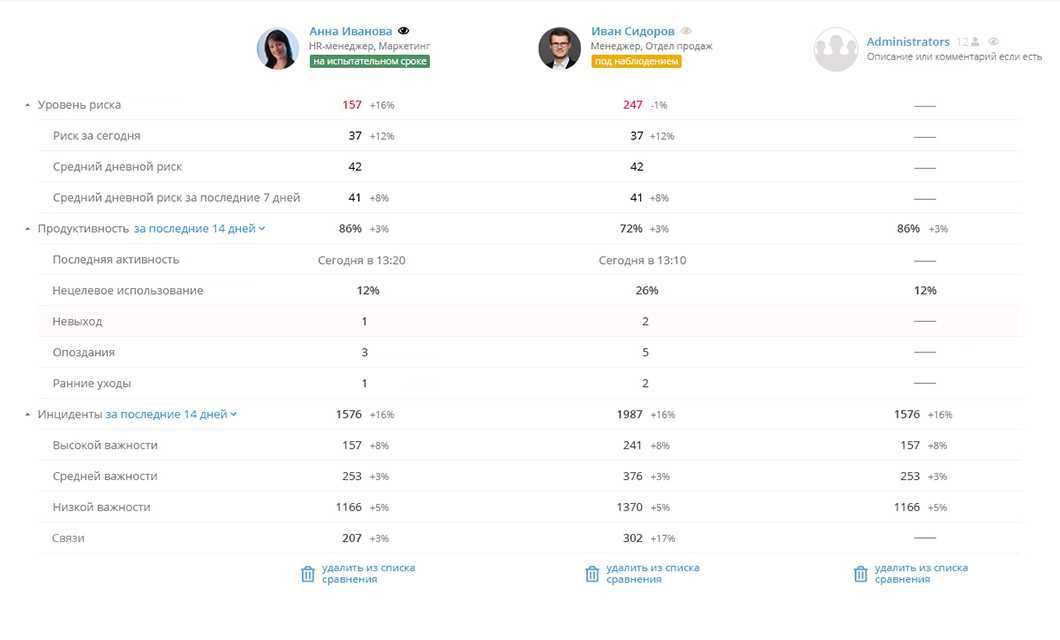
Task: Toggle the eye icon next to Анна Иванова
Action: tap(403, 31)
